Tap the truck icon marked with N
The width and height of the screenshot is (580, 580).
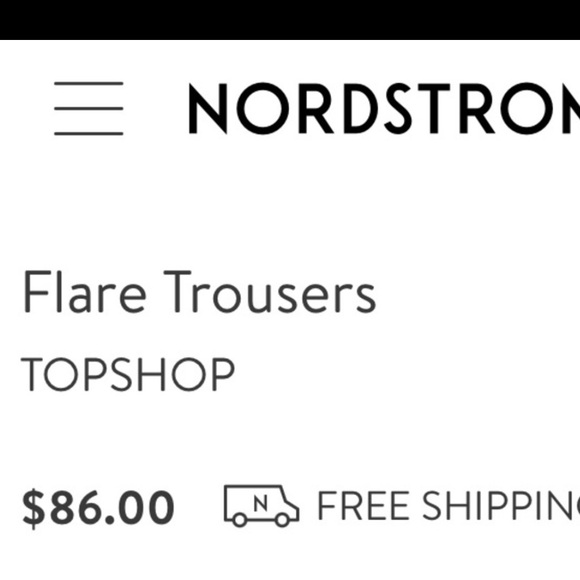click(x=262, y=505)
